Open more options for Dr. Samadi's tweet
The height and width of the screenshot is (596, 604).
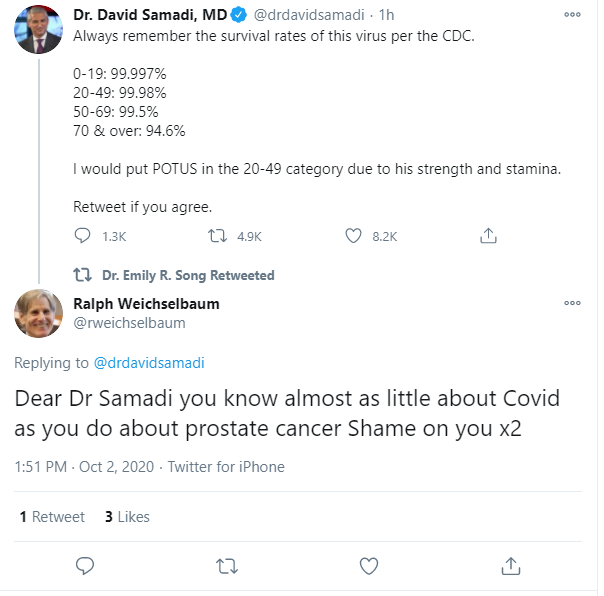(572, 15)
